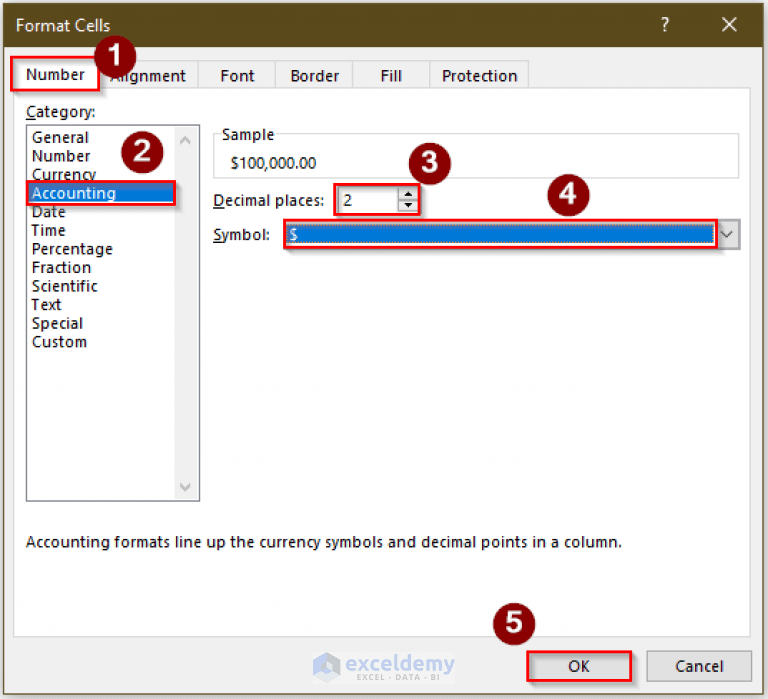
Task: Confirm with the OK button
Action: click(579, 666)
